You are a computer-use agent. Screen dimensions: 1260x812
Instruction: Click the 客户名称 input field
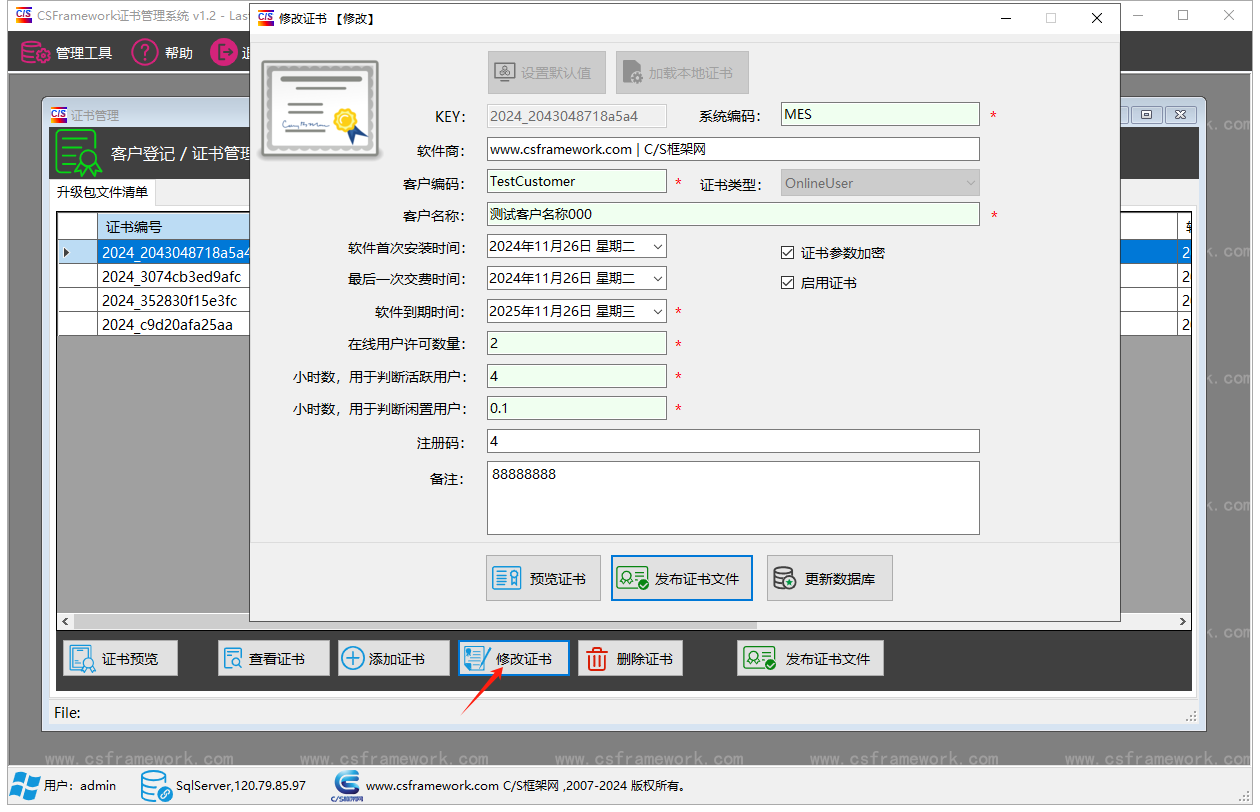[x=733, y=214]
